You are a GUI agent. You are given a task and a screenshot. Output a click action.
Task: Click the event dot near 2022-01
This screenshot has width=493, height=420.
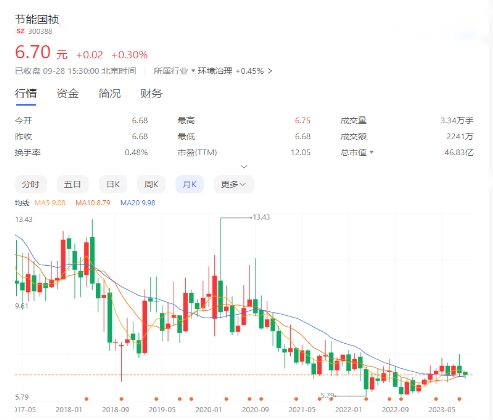coord(366,399)
